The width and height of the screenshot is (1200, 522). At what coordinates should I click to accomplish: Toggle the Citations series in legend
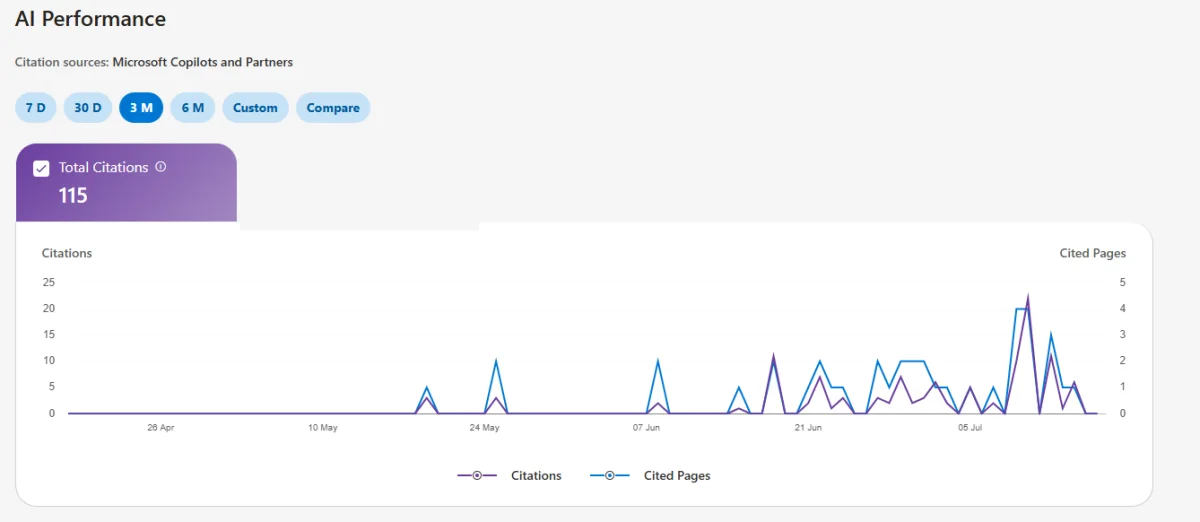(509, 476)
